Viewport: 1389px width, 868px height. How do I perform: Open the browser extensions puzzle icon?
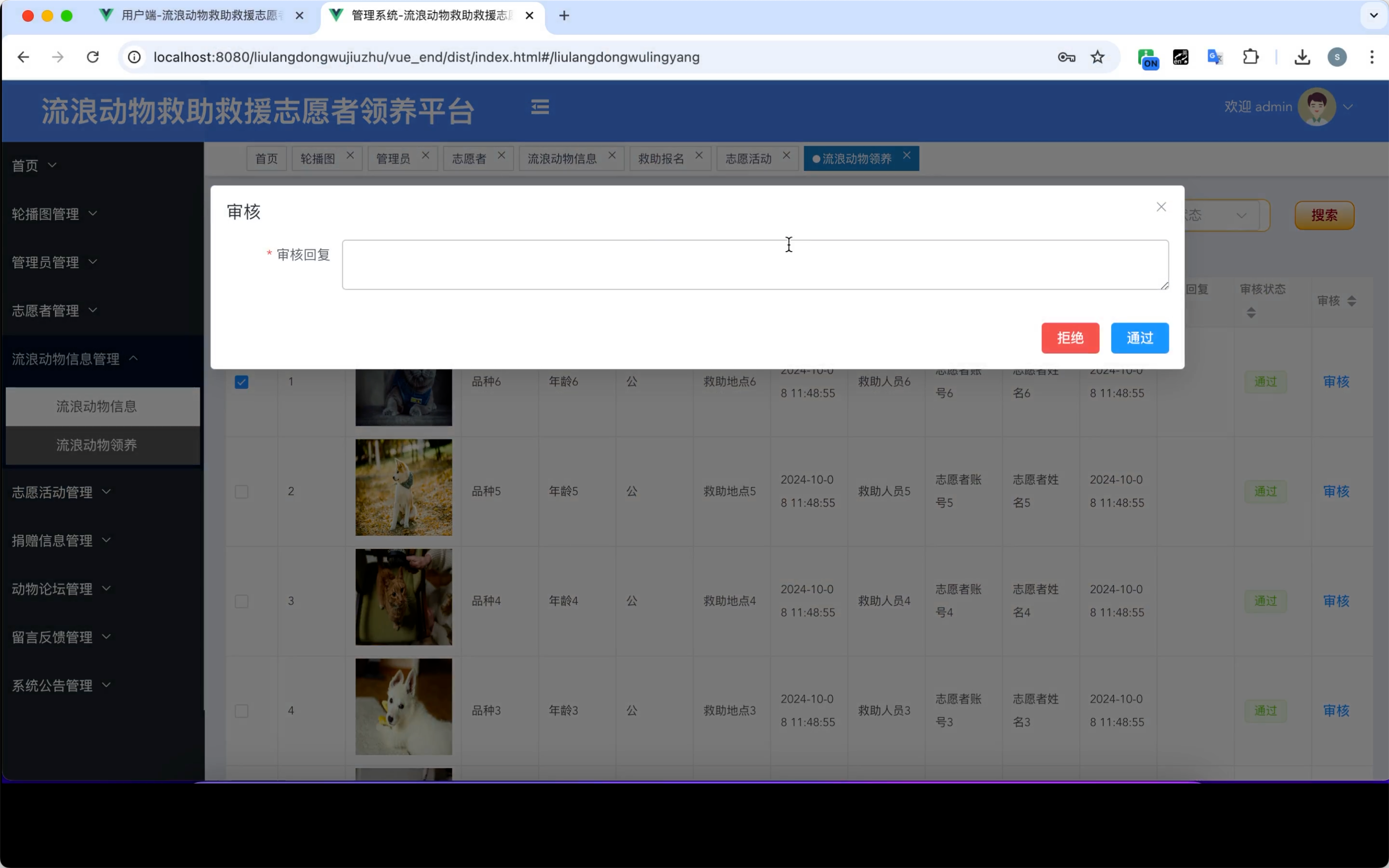[x=1250, y=57]
